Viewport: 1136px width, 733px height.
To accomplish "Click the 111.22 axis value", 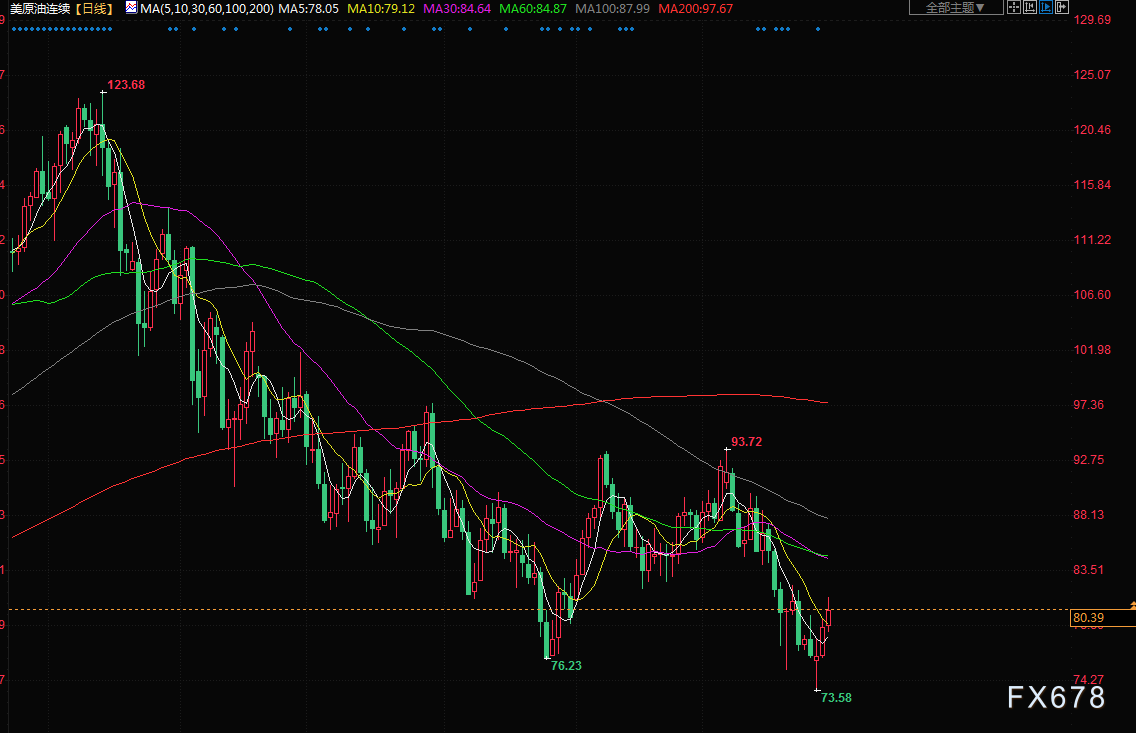I will 1092,240.
